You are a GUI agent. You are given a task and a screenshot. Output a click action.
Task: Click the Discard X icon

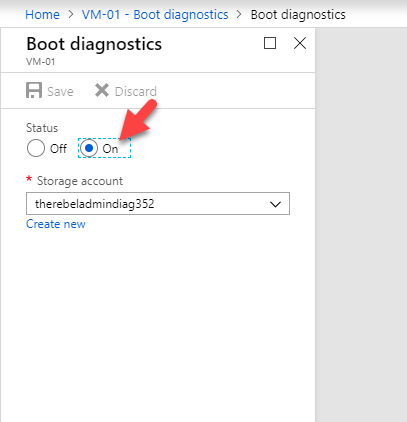coord(102,90)
